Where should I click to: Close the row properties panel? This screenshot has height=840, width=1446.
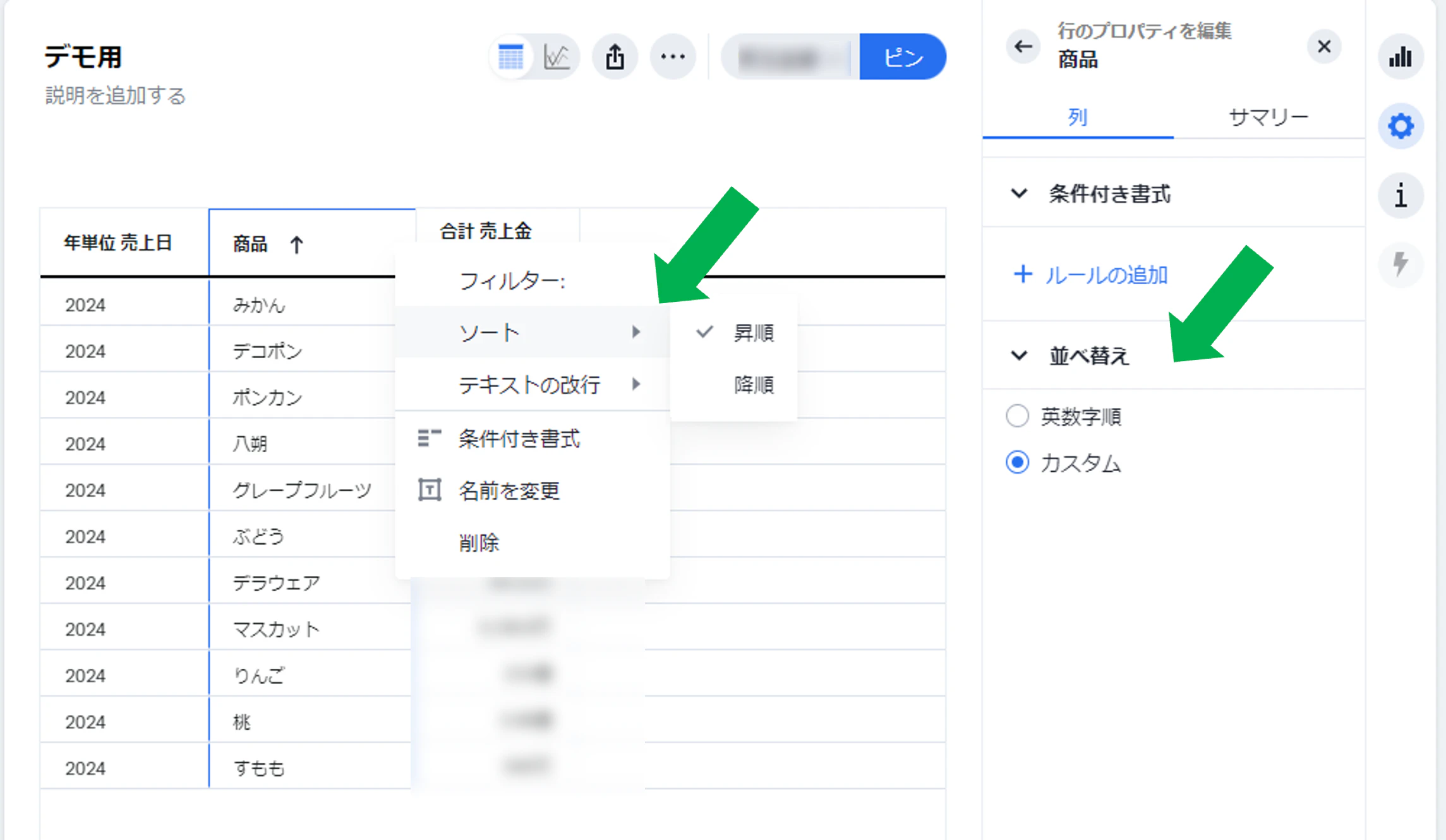coord(1324,47)
